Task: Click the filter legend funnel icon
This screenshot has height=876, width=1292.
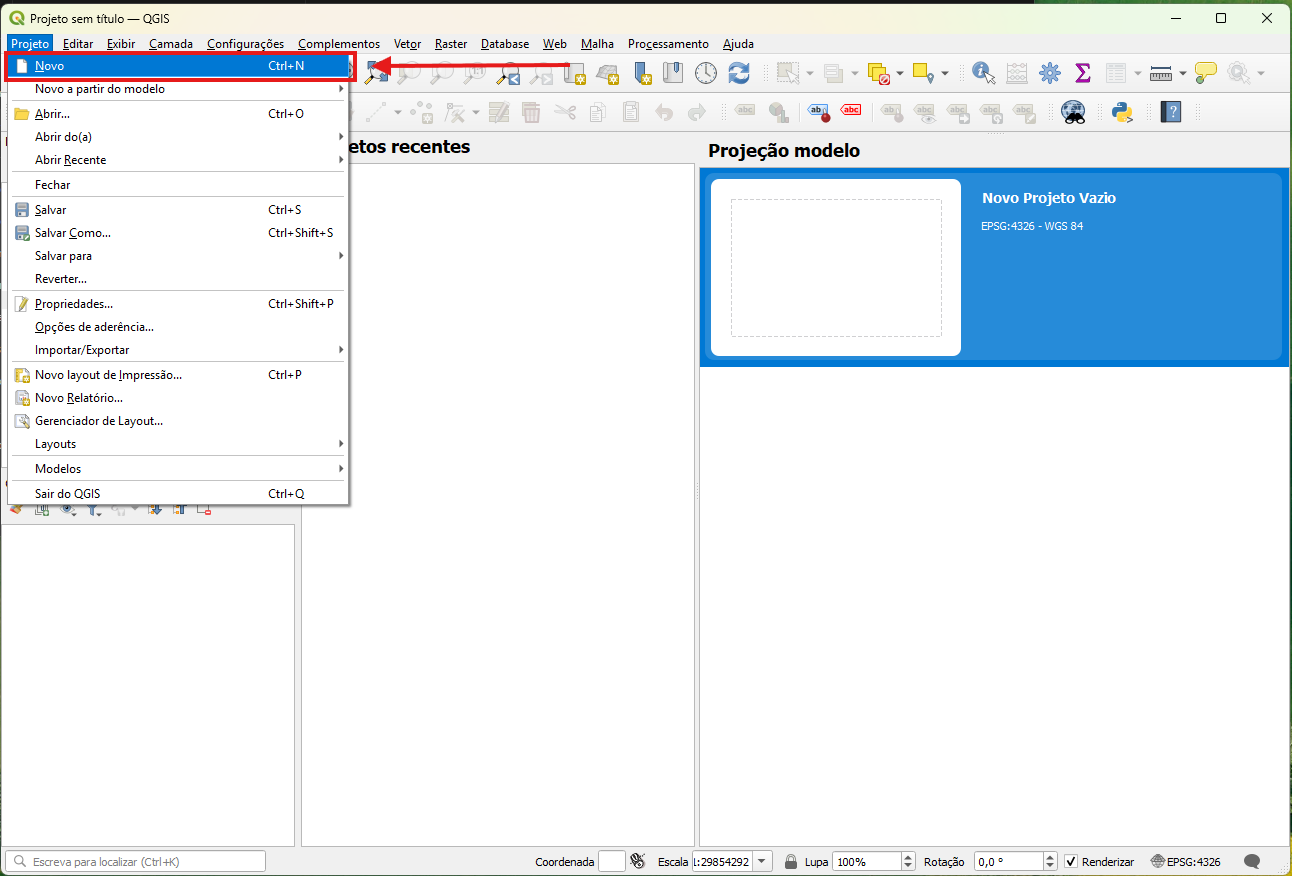Action: pyautogui.click(x=93, y=509)
